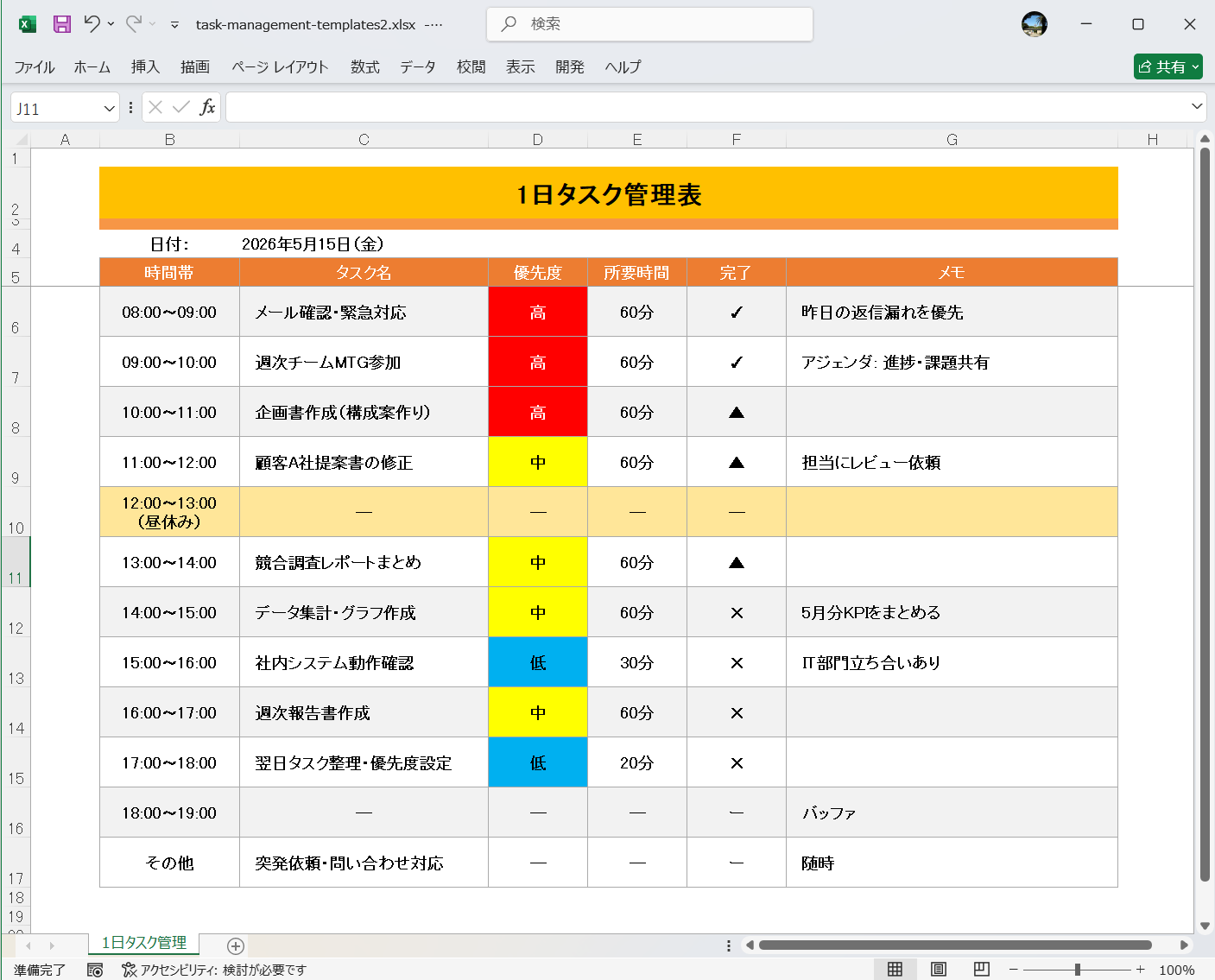The height and width of the screenshot is (980, 1215).
Task: Click the red 高 cell for メール確認
Action: 538,312
